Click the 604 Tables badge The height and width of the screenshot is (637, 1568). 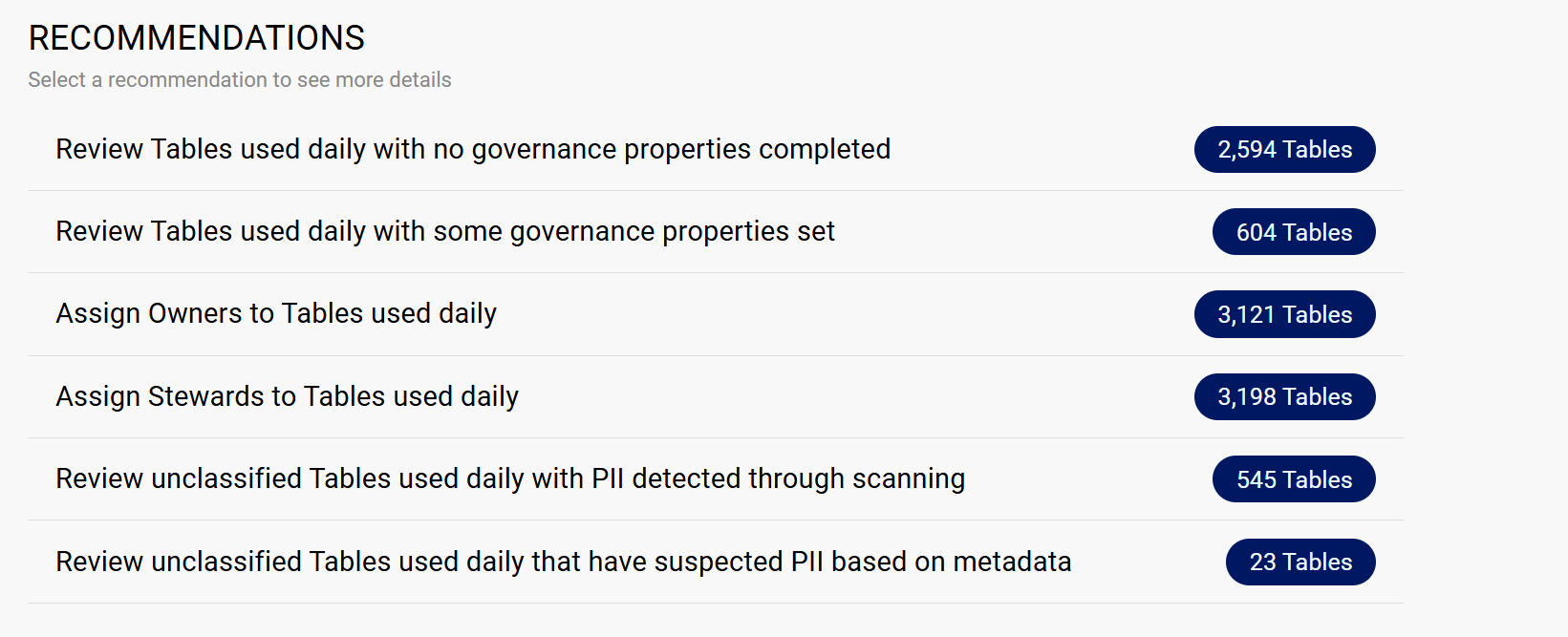point(1293,232)
